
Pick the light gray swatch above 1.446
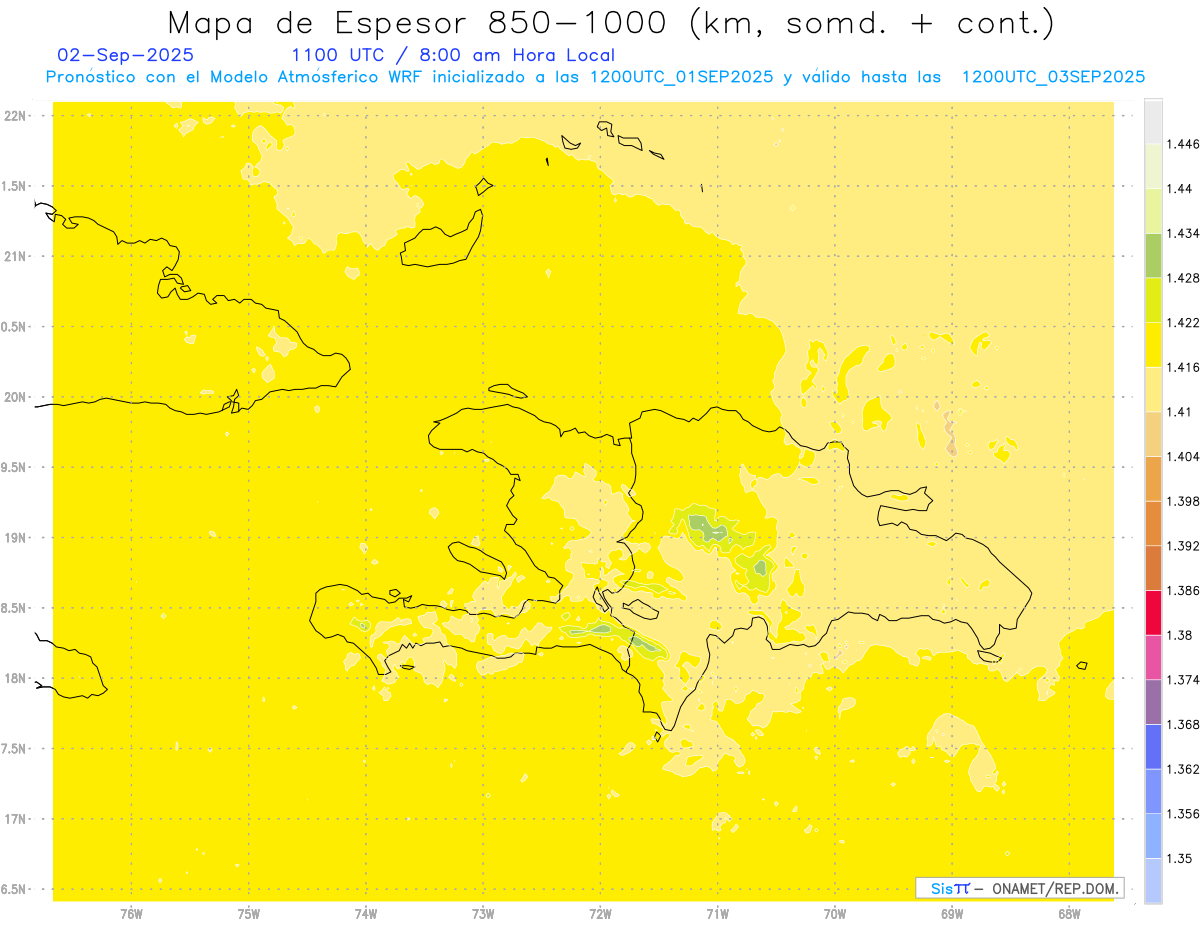click(x=1153, y=121)
